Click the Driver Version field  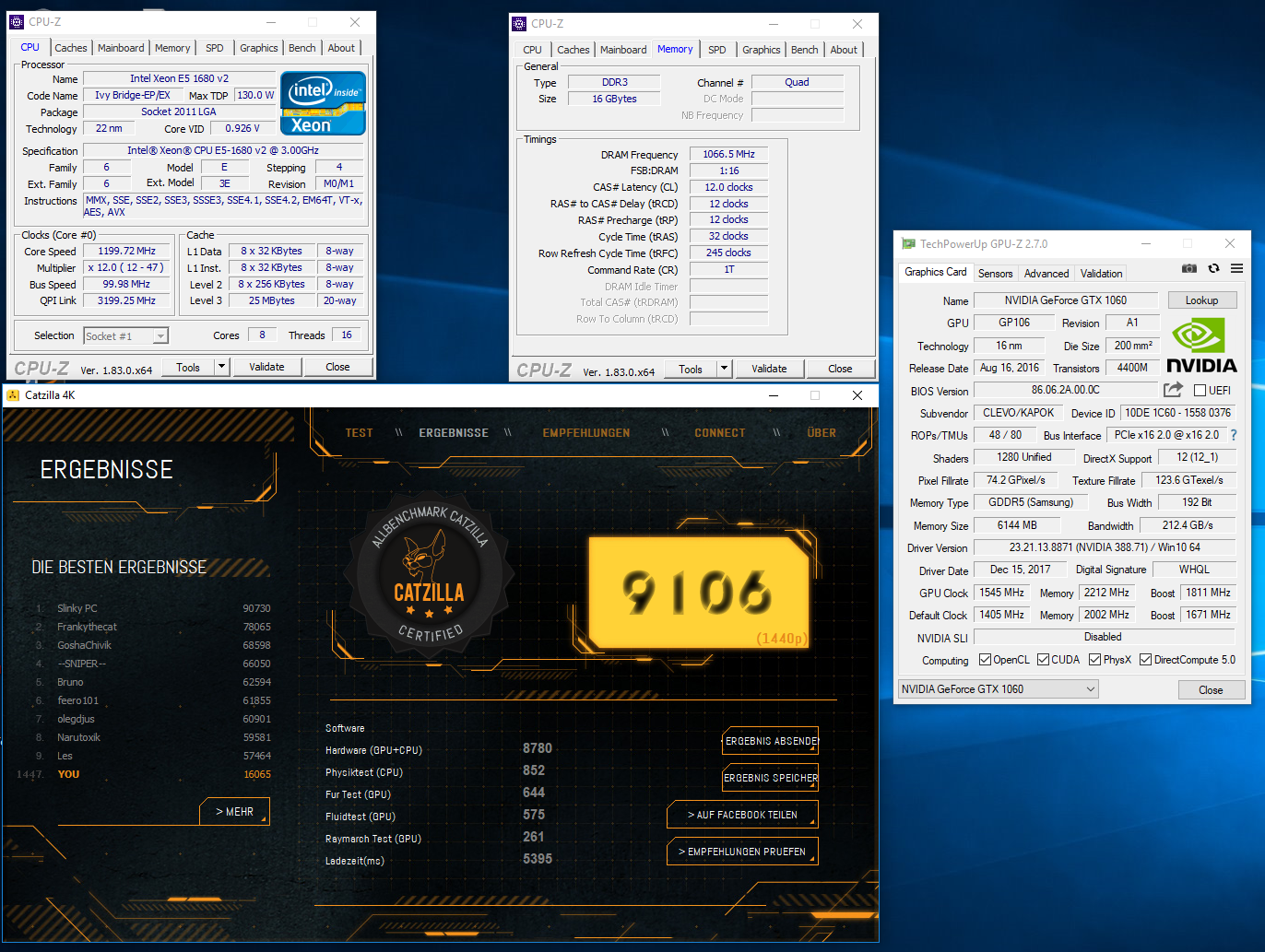1105,547
